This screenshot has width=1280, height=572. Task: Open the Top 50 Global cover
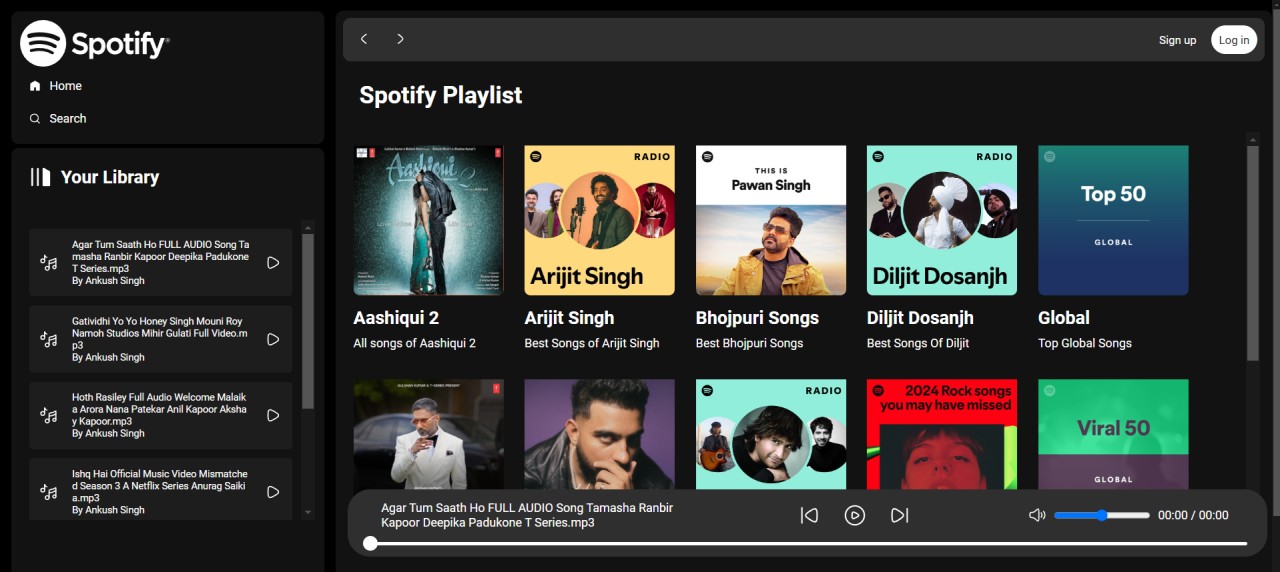click(x=1113, y=220)
